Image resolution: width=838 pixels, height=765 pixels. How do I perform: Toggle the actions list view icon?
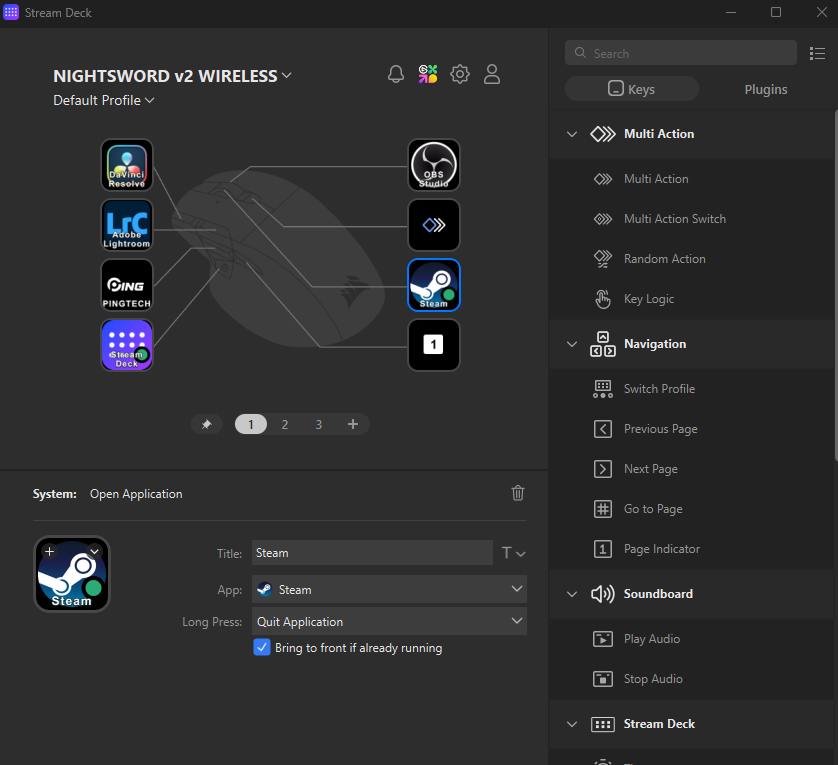[817, 53]
